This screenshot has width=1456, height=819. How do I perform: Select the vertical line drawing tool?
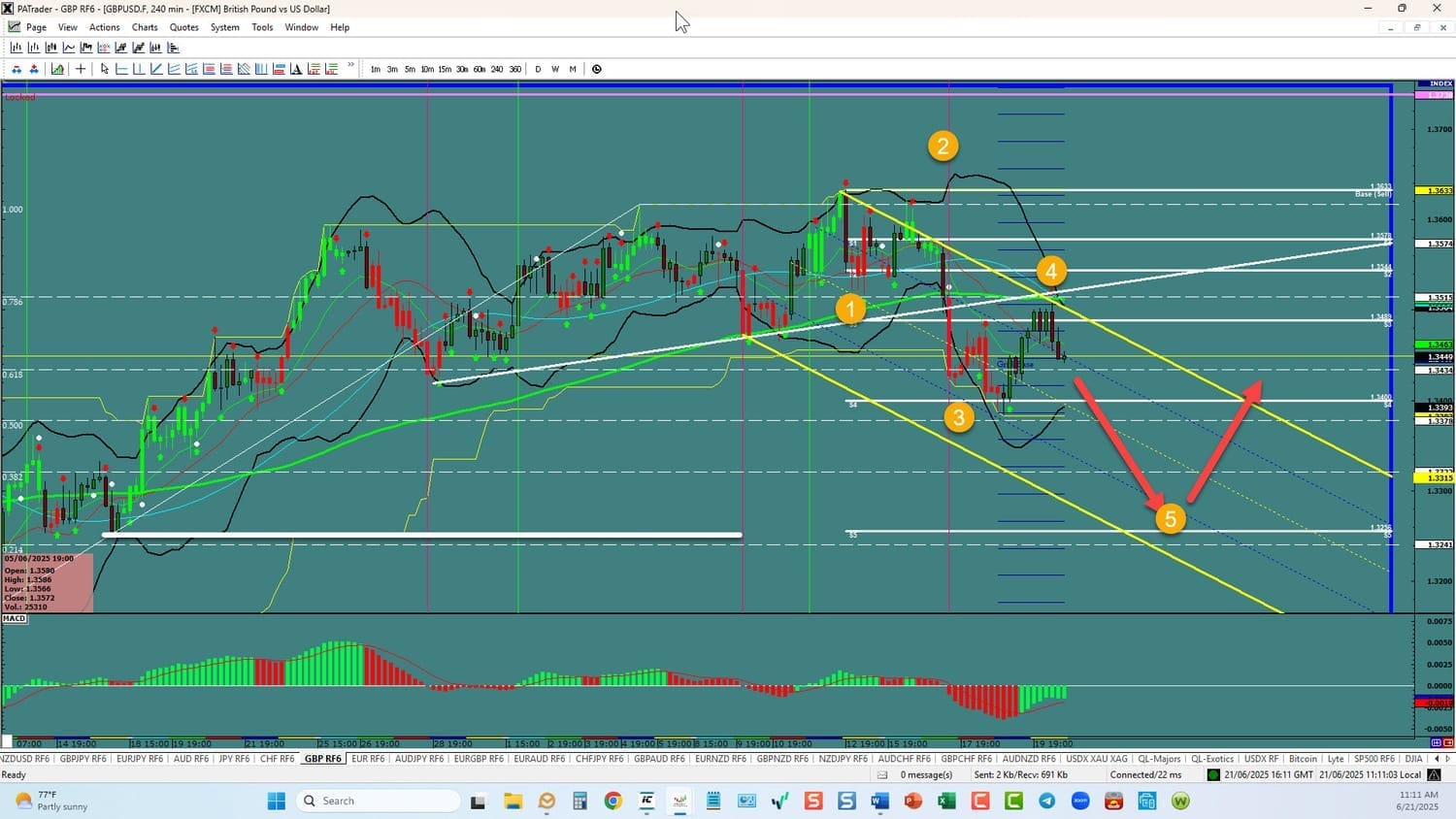[139, 69]
